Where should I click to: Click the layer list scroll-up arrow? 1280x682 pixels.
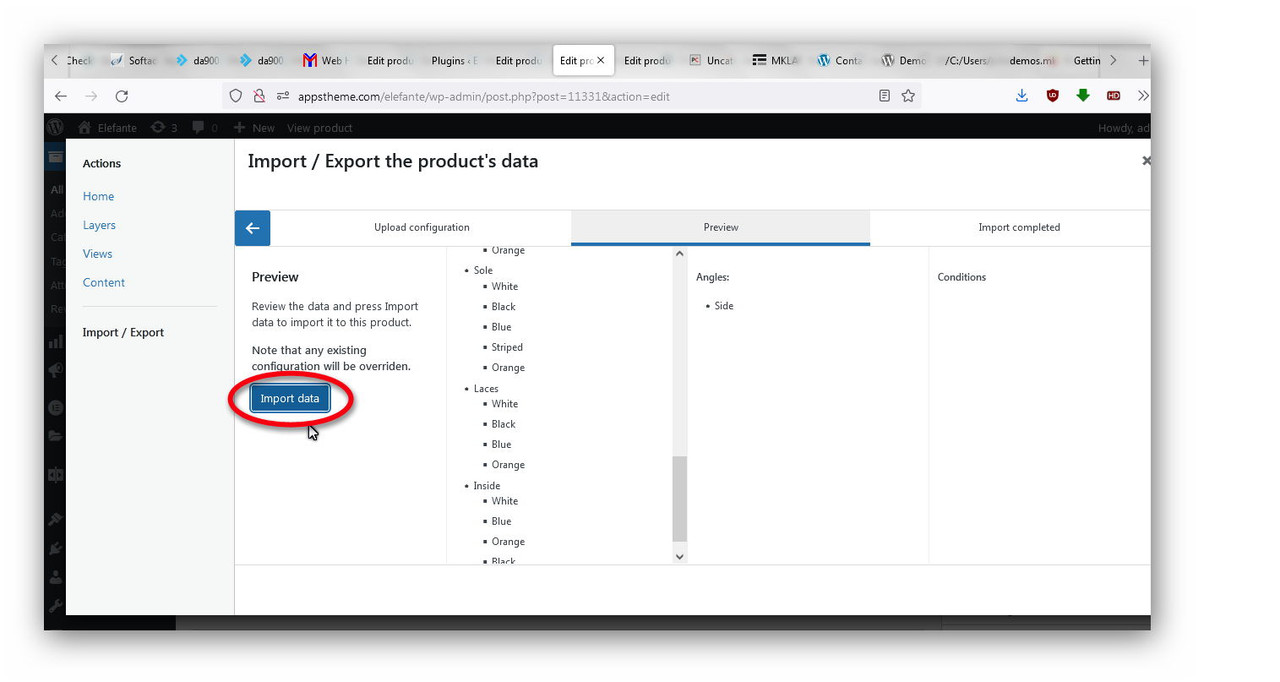point(679,254)
